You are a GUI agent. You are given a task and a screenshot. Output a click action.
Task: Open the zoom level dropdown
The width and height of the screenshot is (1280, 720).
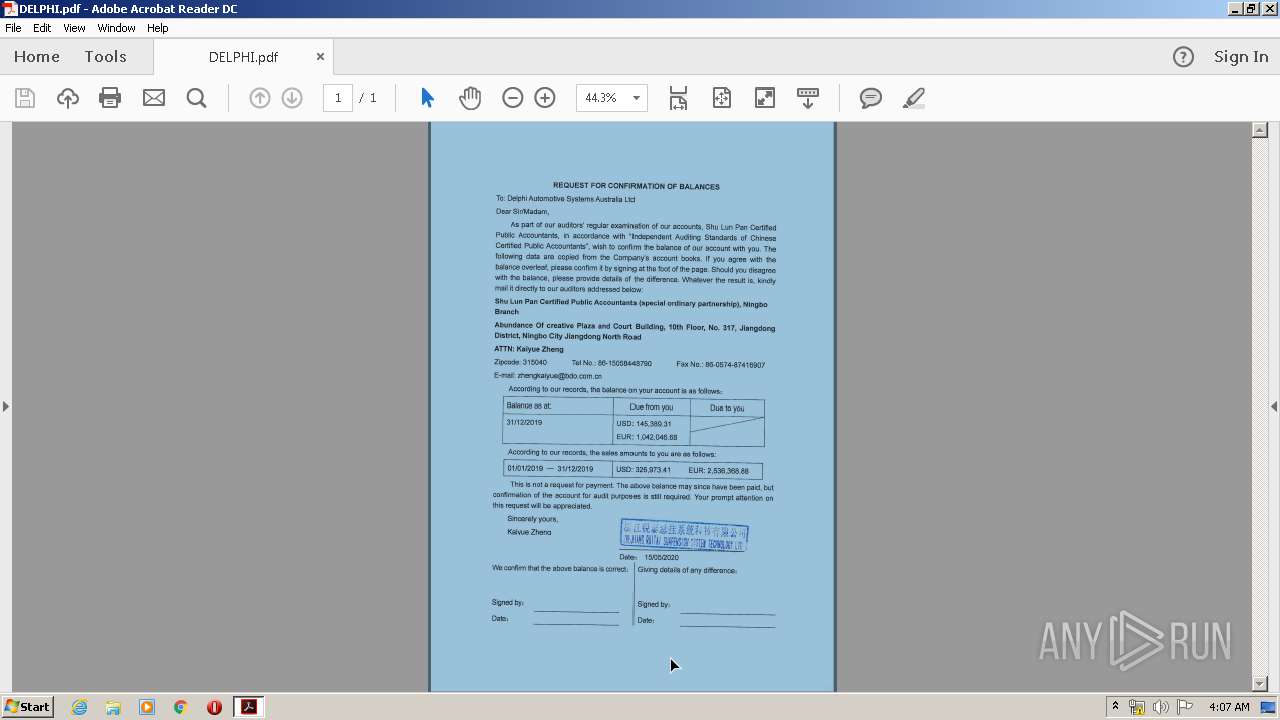(637, 98)
